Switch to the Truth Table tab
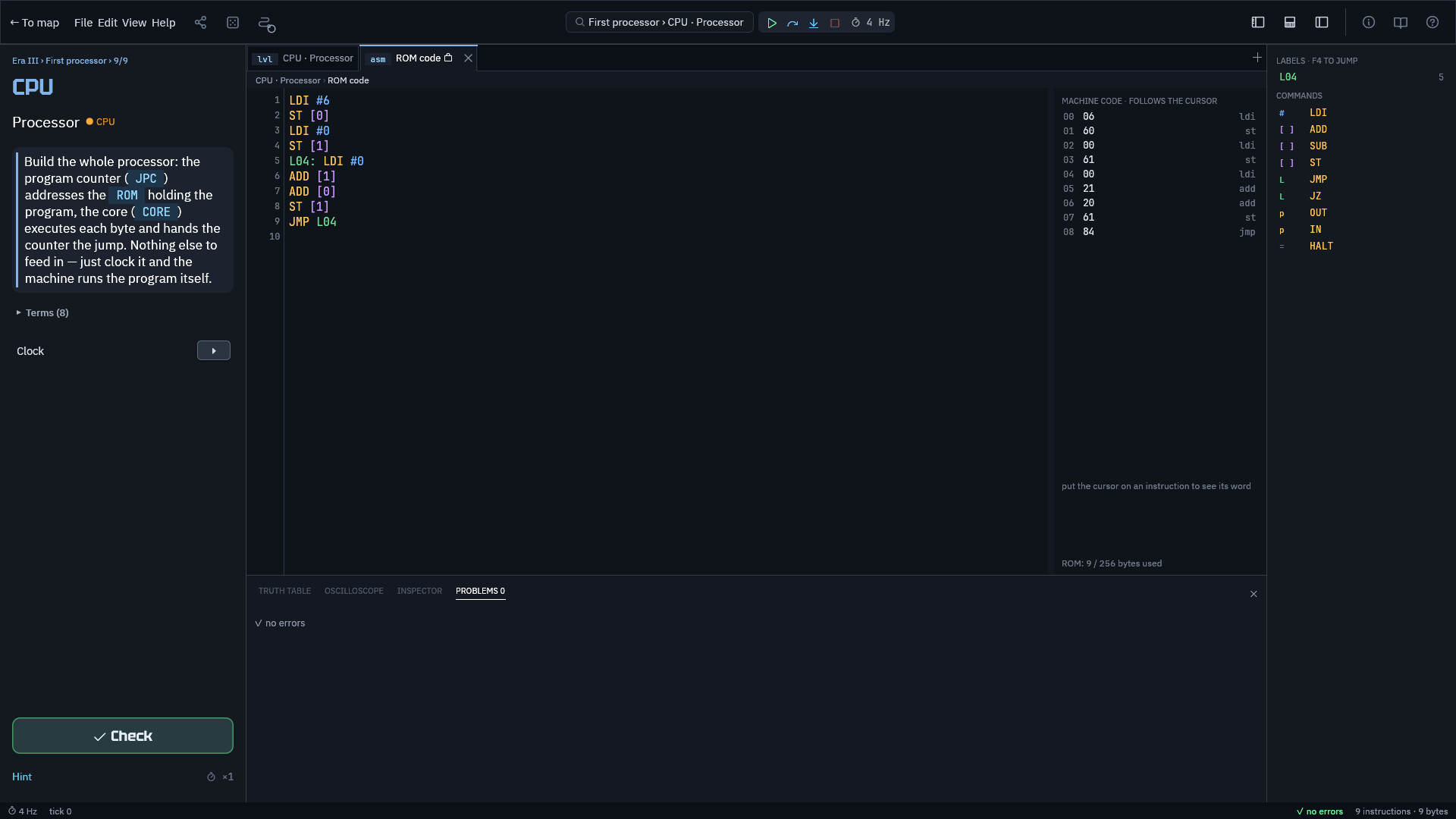The width and height of the screenshot is (1456, 819). click(284, 591)
